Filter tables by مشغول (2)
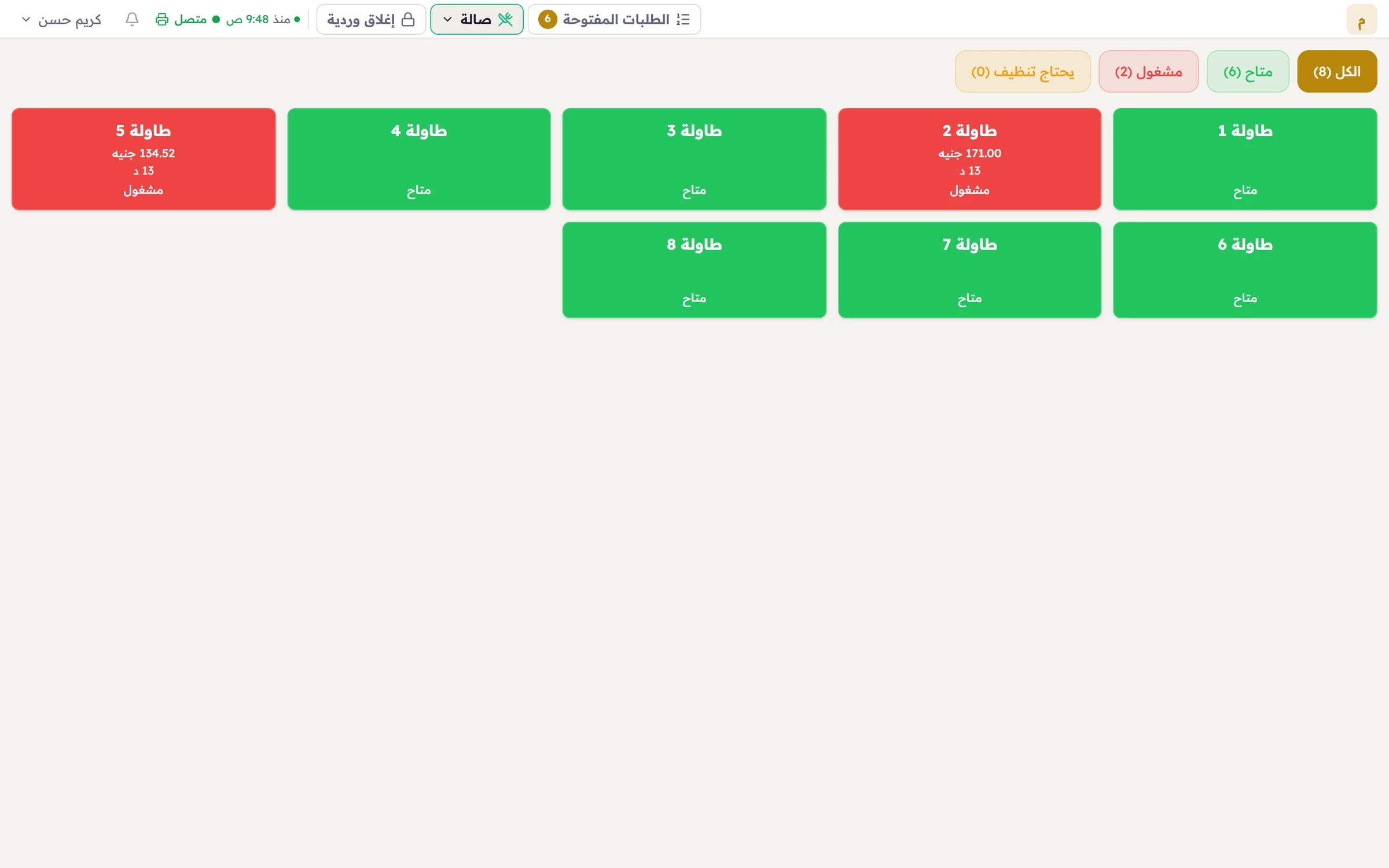The width and height of the screenshot is (1389, 868). (1148, 71)
